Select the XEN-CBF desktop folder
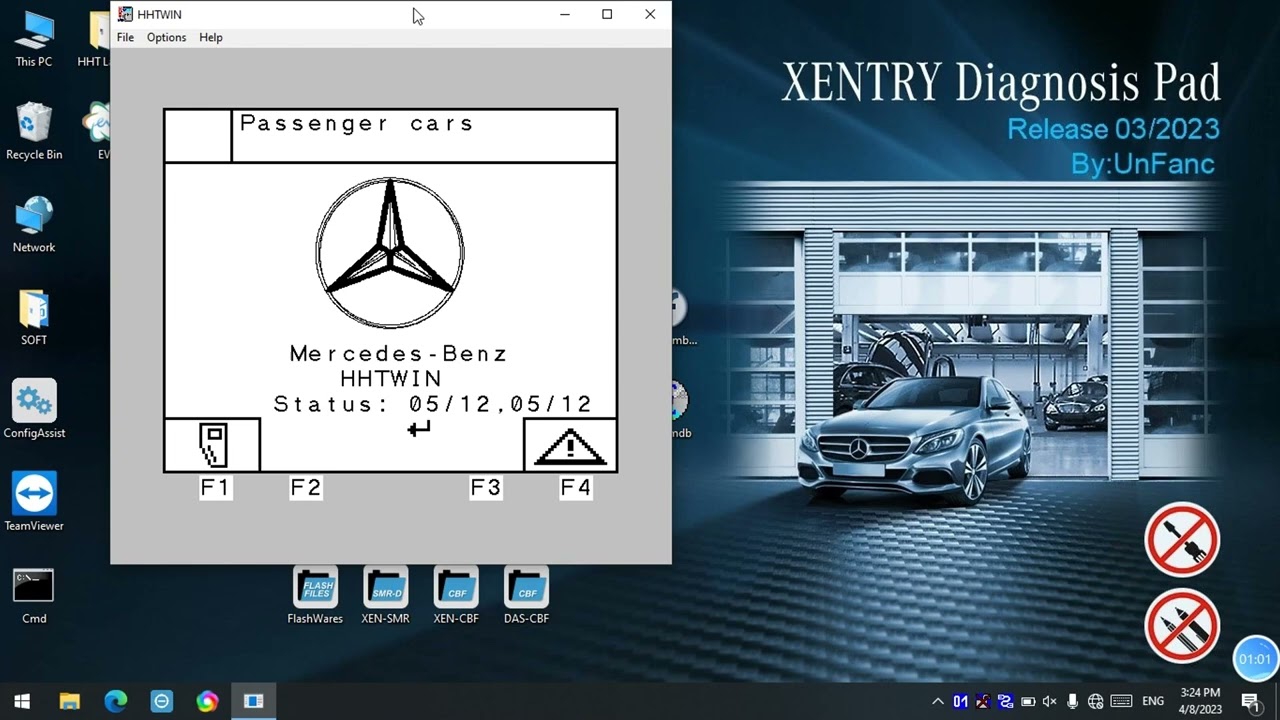This screenshot has width=1280, height=720. click(x=456, y=595)
